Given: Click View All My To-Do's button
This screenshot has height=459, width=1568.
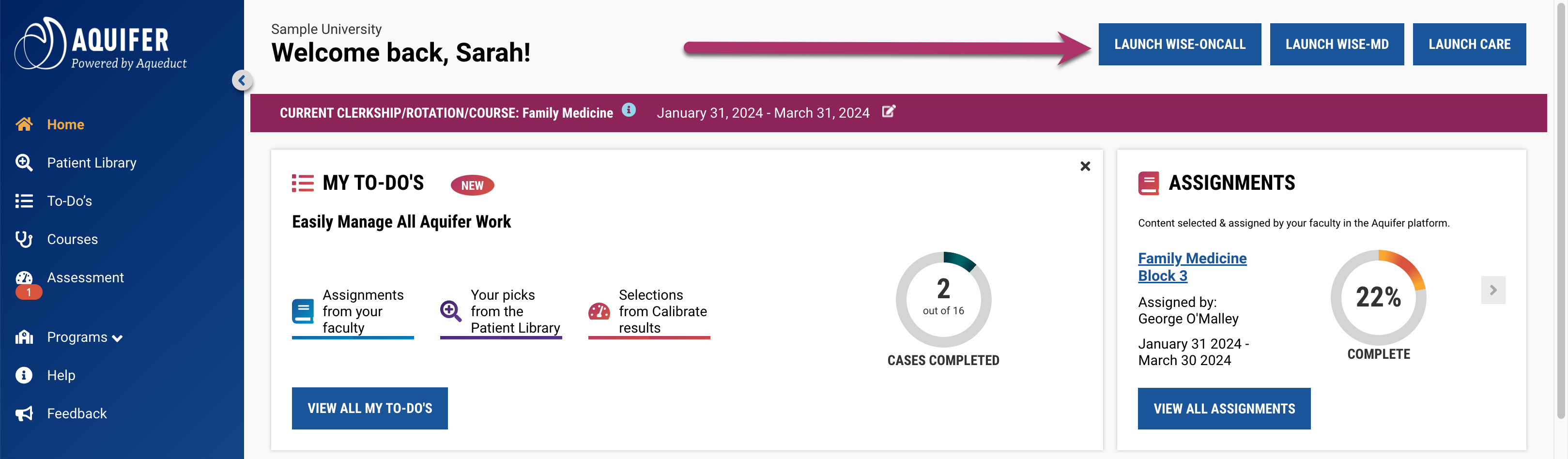Looking at the screenshot, I should (x=369, y=409).
